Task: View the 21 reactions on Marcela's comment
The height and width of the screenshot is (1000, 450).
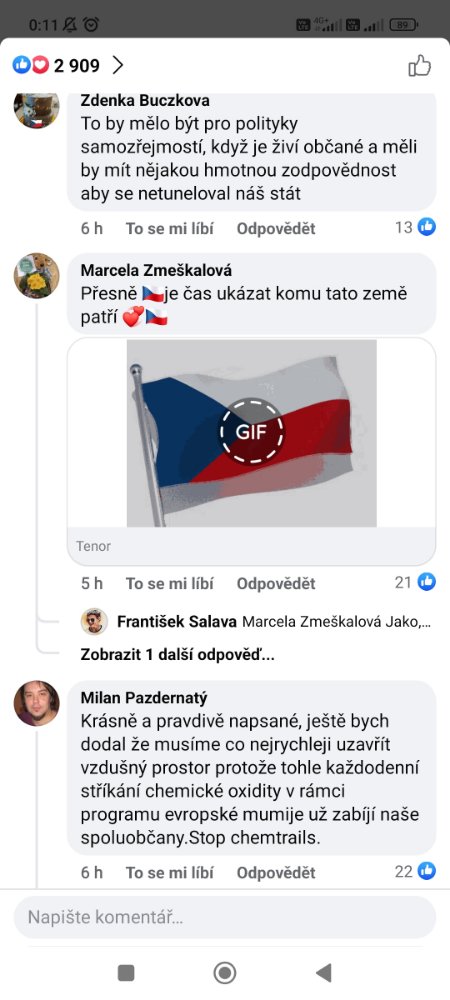Action: tap(415, 582)
